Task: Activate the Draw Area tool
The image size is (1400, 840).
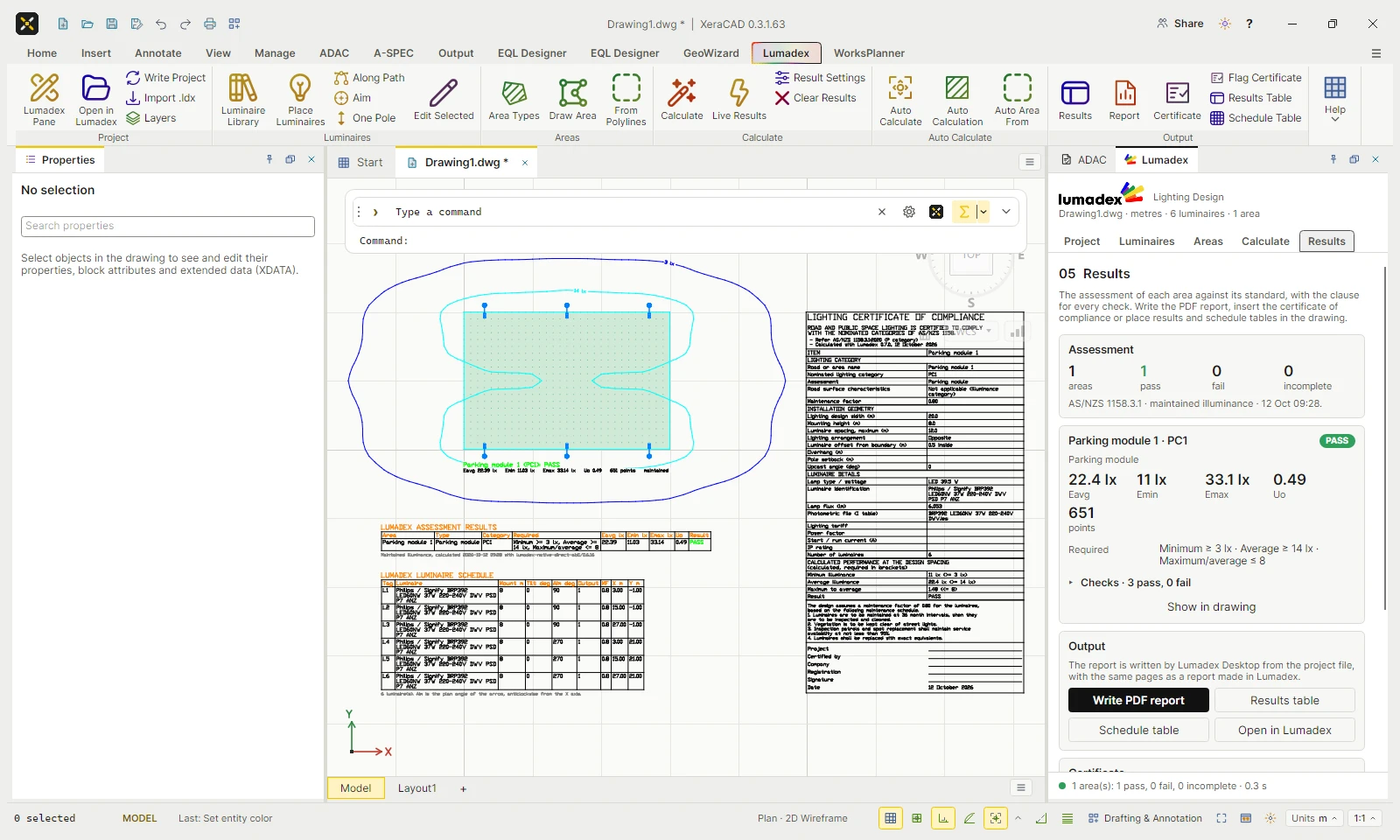Action: [x=572, y=99]
